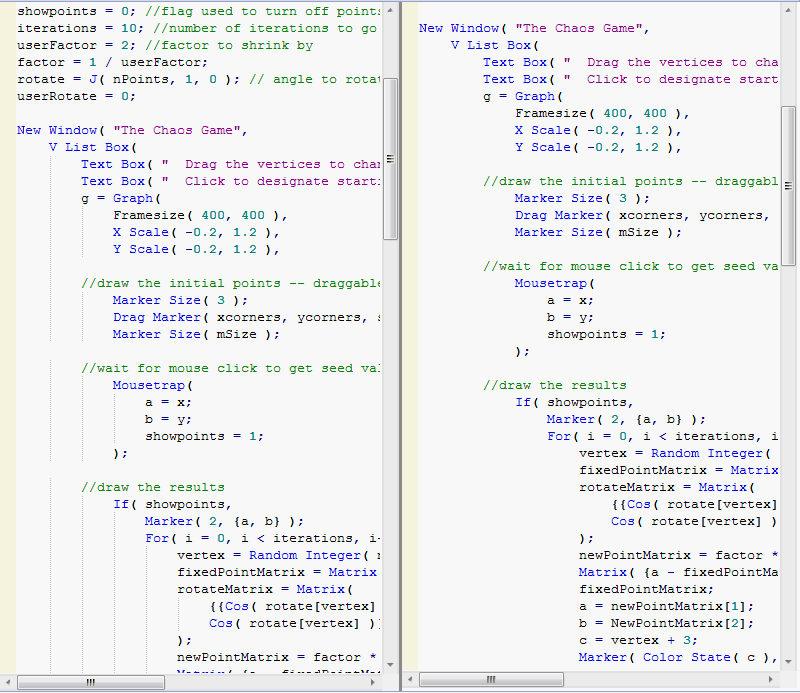Click 'Mousetrap(' in the left pane
800x693 pixels.
point(153,385)
